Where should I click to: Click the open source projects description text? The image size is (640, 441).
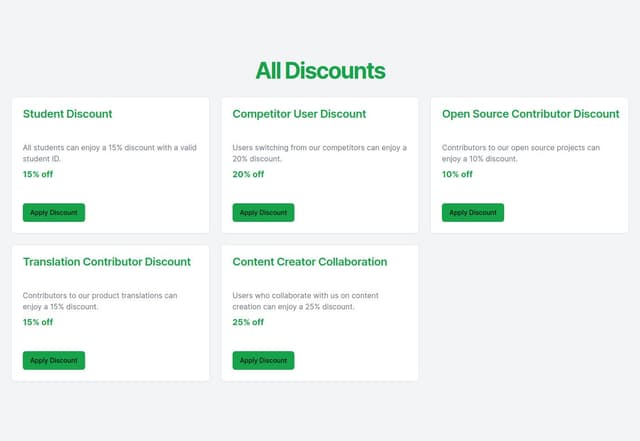click(x=521, y=153)
